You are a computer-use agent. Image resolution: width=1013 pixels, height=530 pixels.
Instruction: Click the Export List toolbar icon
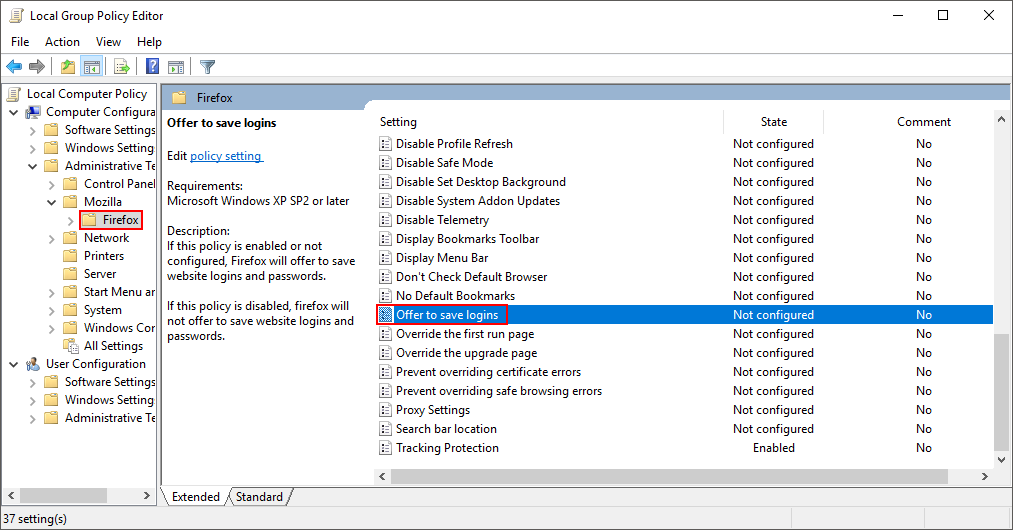(x=121, y=66)
